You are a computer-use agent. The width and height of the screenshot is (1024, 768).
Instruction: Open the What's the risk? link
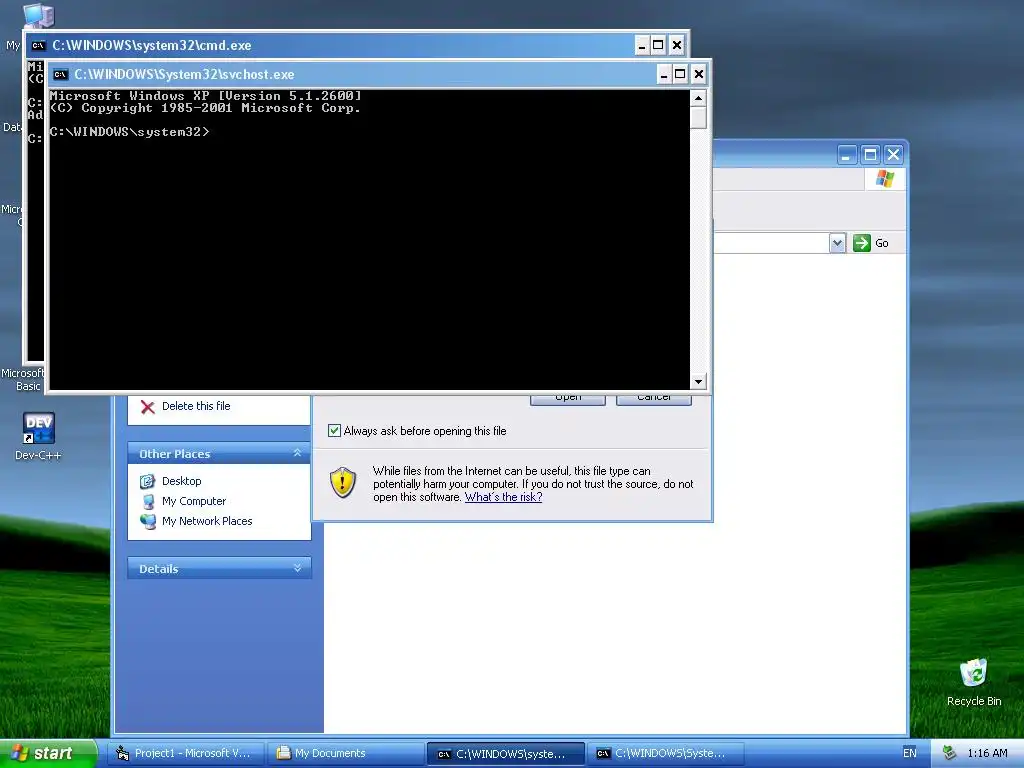click(x=503, y=497)
